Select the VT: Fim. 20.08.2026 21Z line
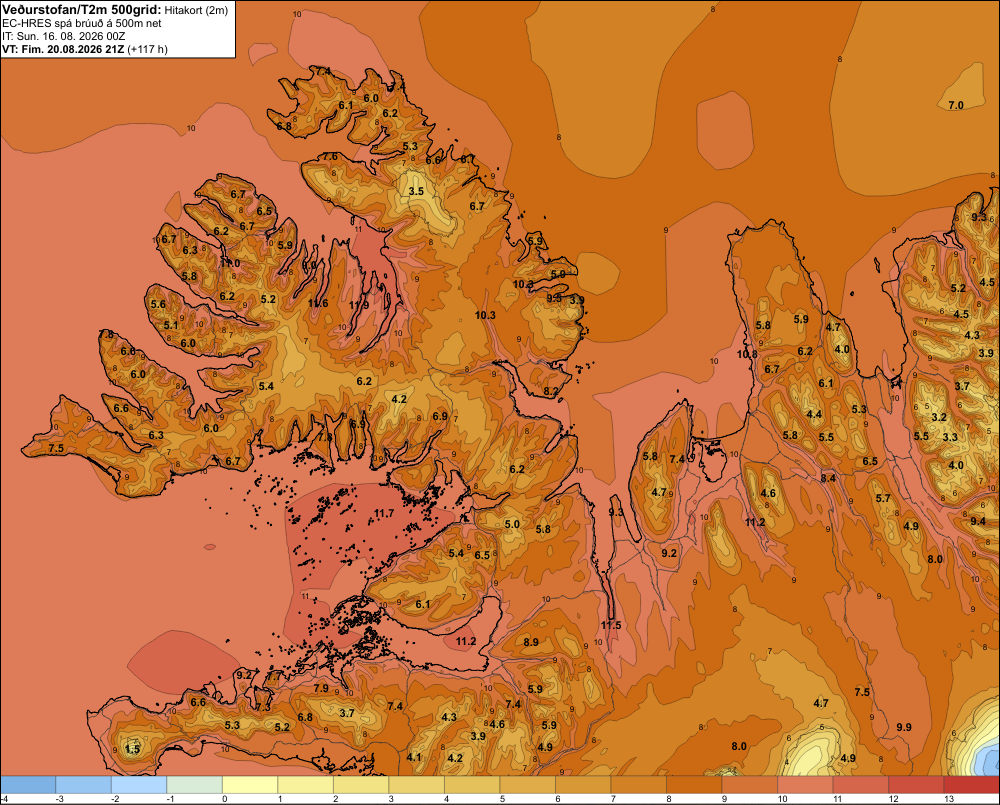 click(x=85, y=49)
